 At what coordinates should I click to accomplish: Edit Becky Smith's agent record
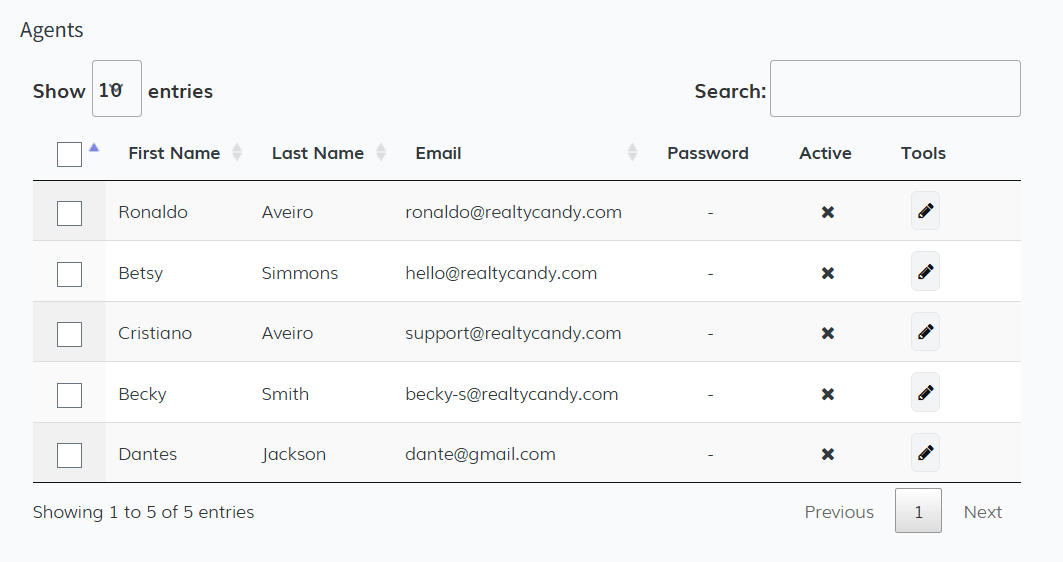coord(925,393)
